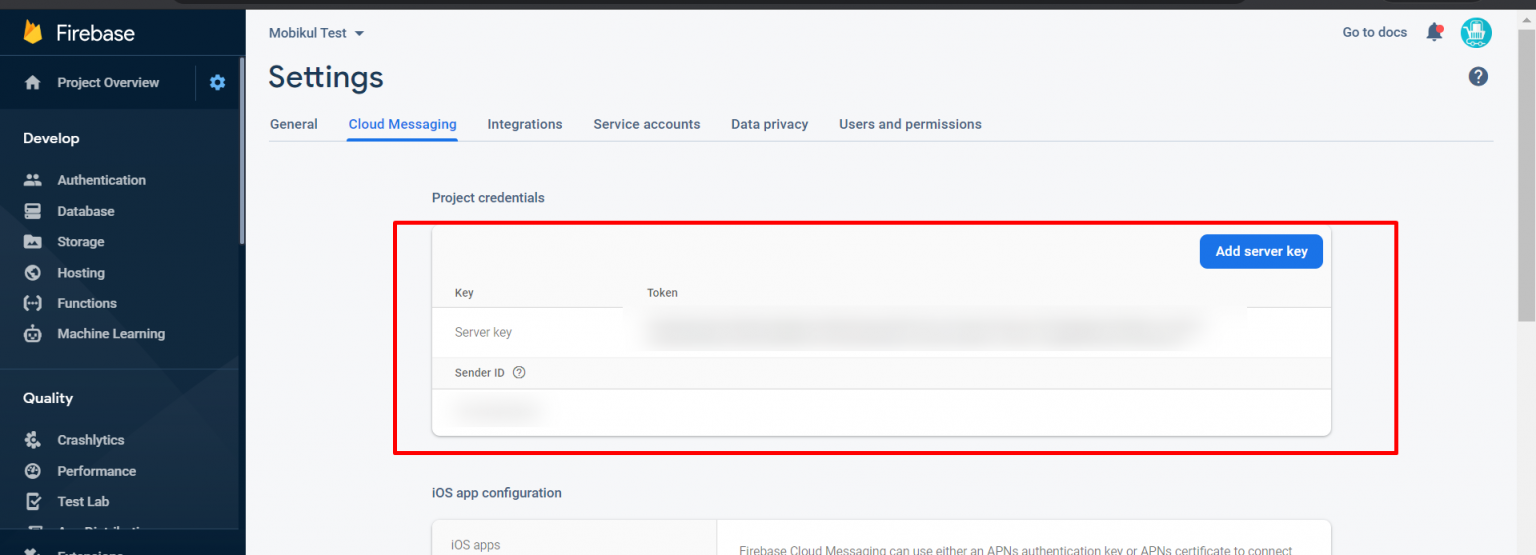The image size is (1536, 555).
Task: Click the help question mark icon
Action: point(1478,76)
